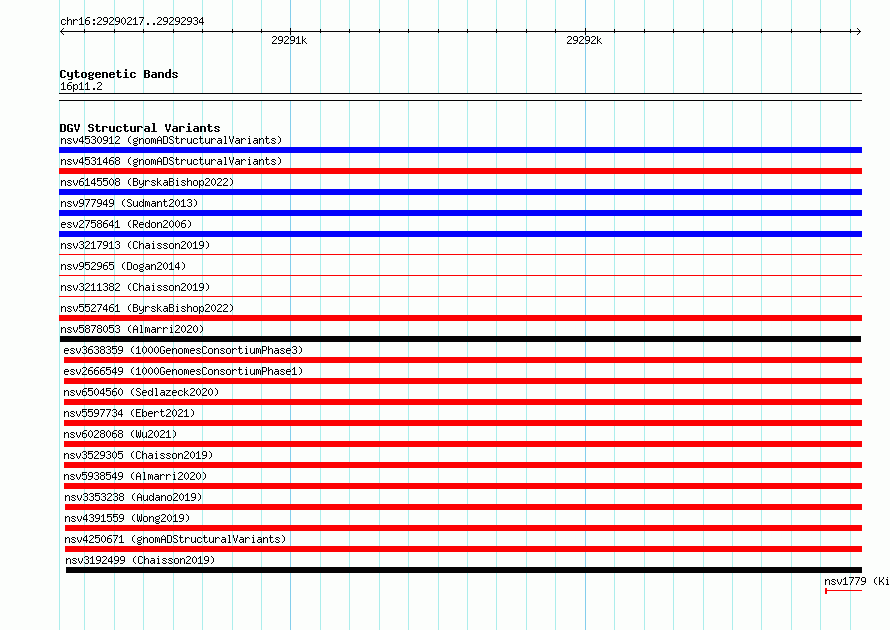Click the nsv977949 Sudmant2013 label

click(129, 203)
